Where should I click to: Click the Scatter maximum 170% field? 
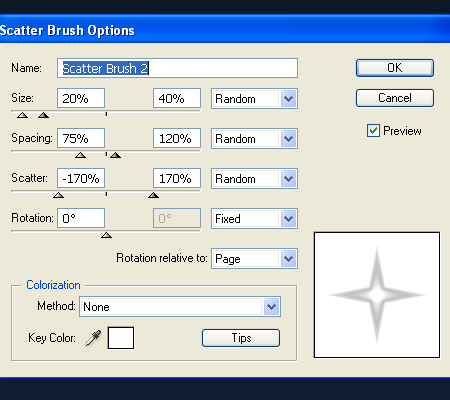(177, 178)
